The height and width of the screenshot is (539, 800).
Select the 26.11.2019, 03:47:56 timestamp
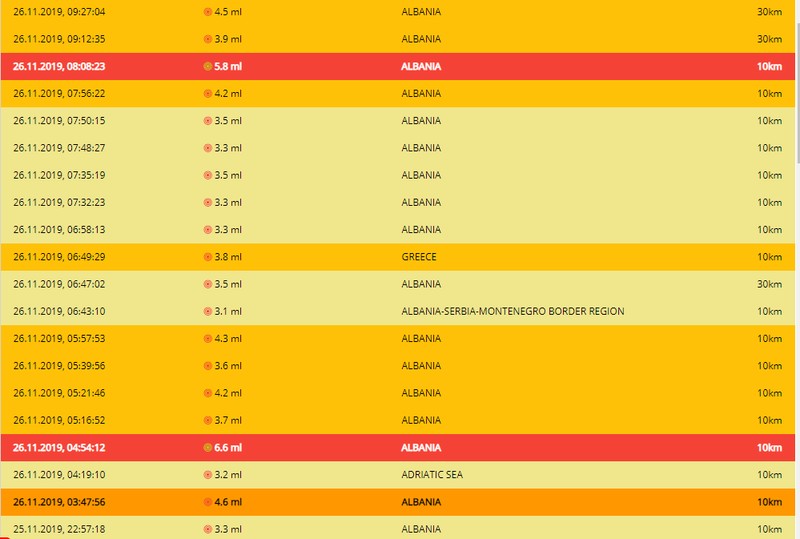click(59, 502)
